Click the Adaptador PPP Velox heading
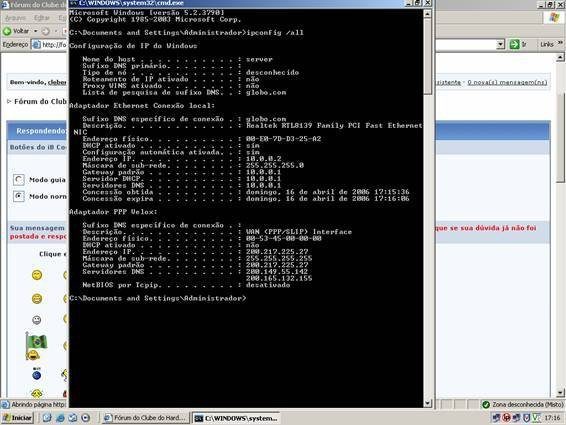 [113, 212]
